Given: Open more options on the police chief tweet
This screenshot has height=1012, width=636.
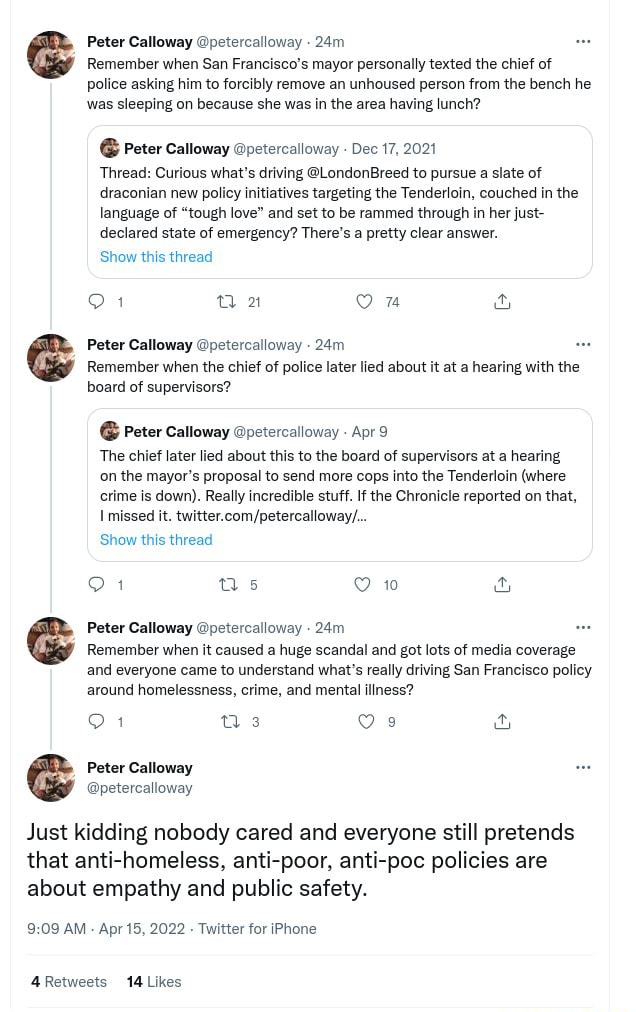Looking at the screenshot, I should click(583, 344).
